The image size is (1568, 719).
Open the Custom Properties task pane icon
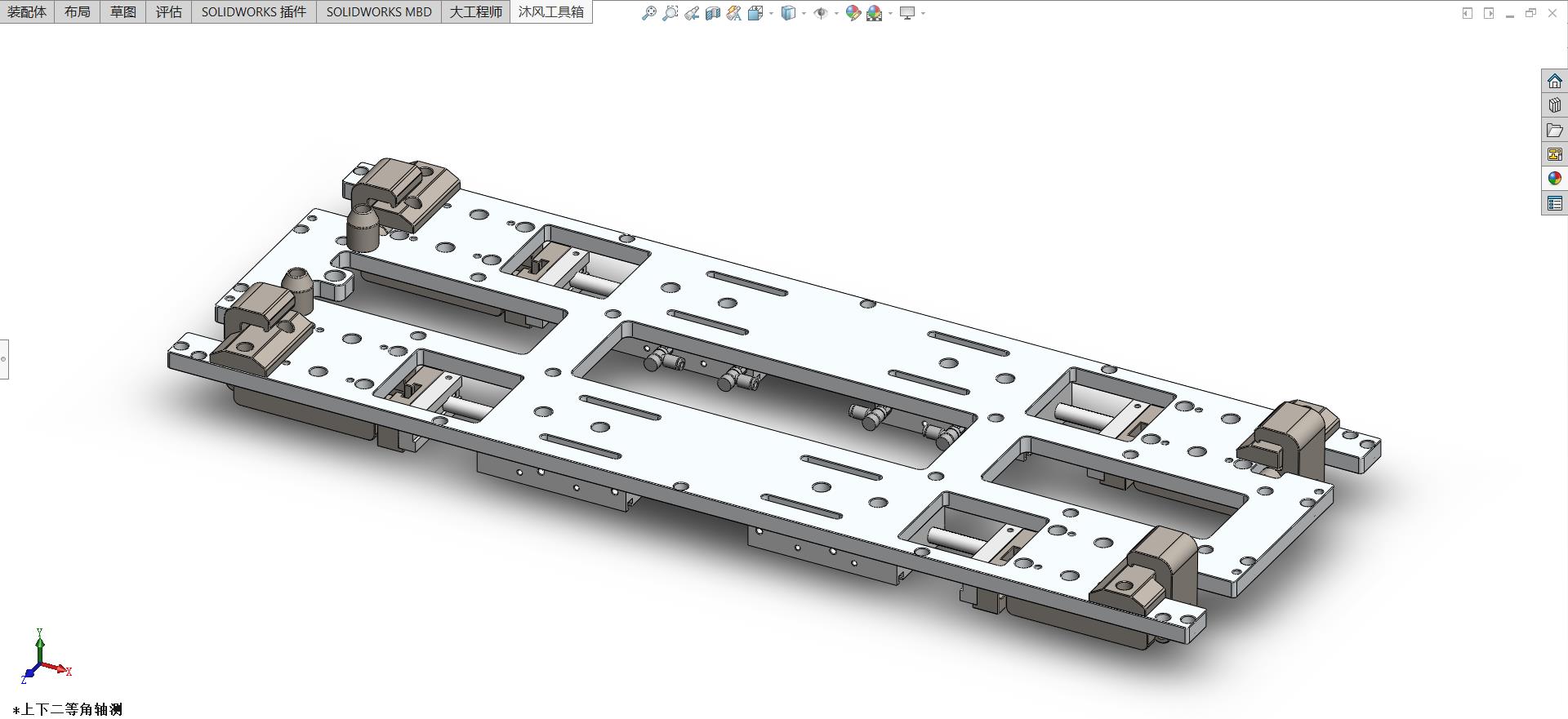coord(1555,203)
